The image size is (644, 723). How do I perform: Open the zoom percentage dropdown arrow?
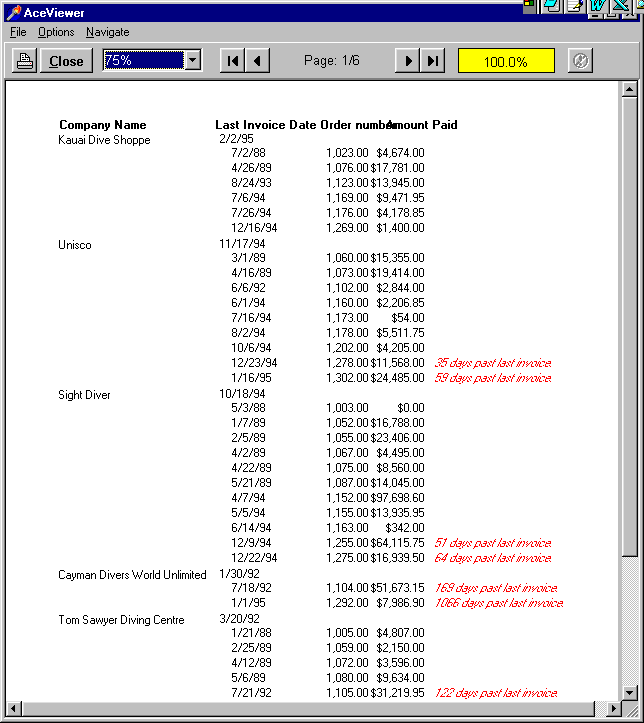click(193, 60)
